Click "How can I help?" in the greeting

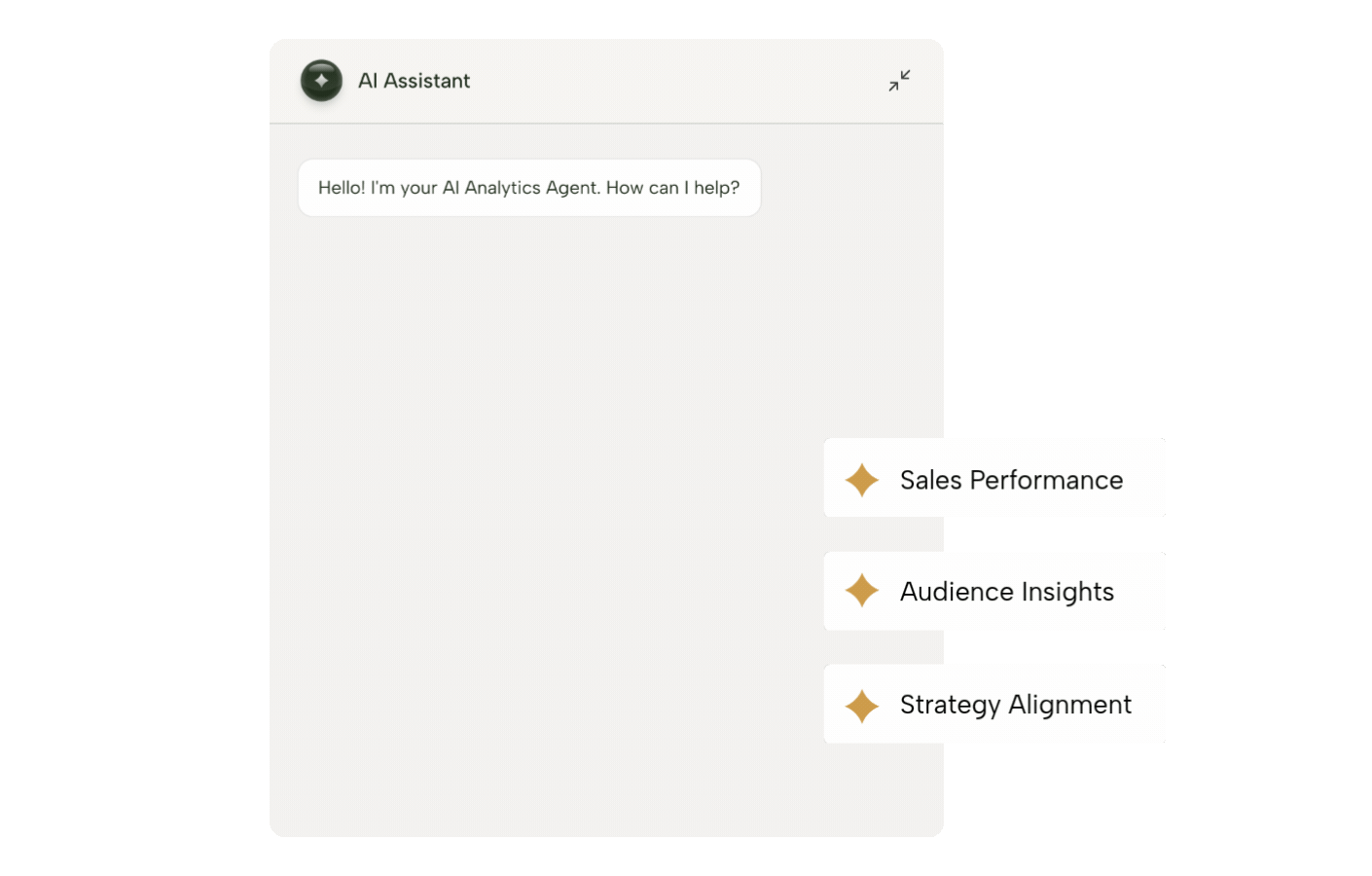(672, 188)
